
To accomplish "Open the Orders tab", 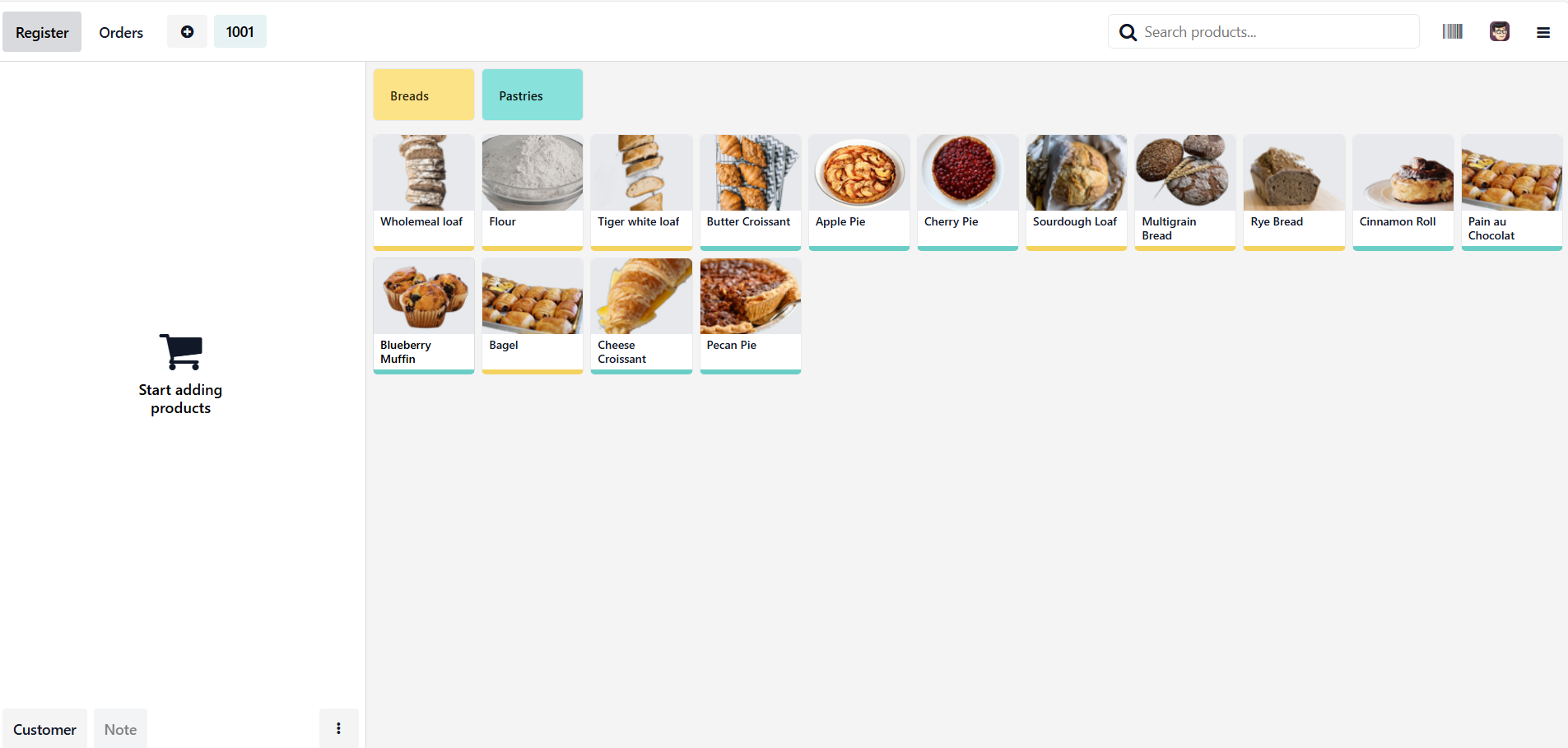I will click(x=121, y=33).
